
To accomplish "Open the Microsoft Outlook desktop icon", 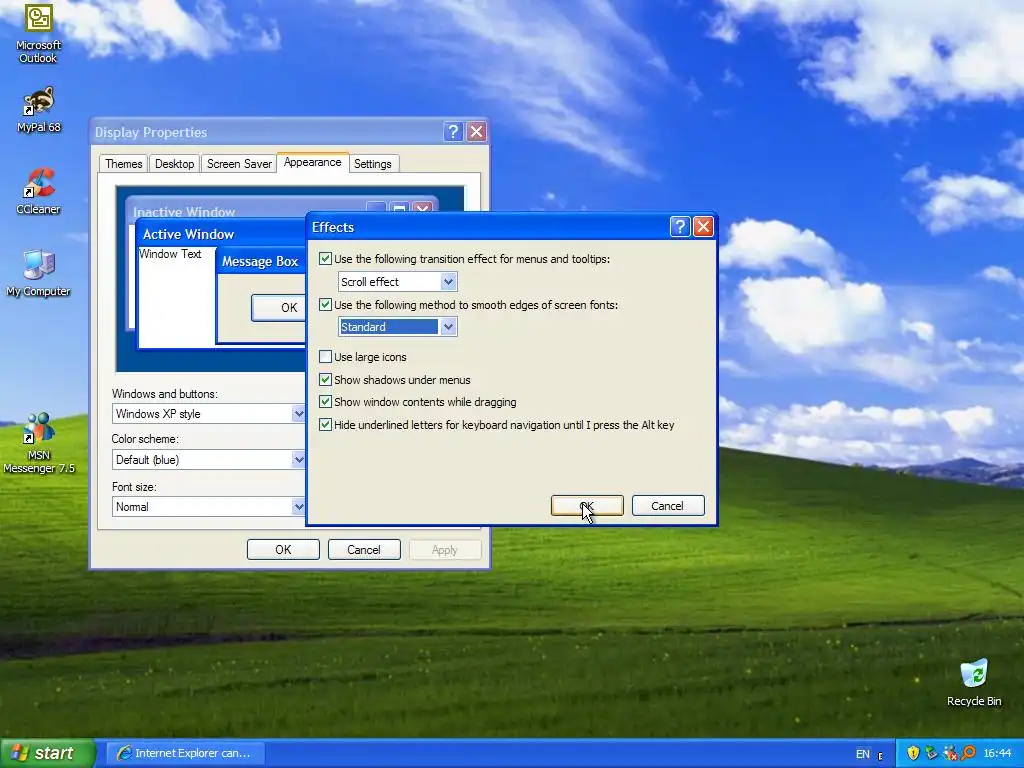I will (39, 33).
